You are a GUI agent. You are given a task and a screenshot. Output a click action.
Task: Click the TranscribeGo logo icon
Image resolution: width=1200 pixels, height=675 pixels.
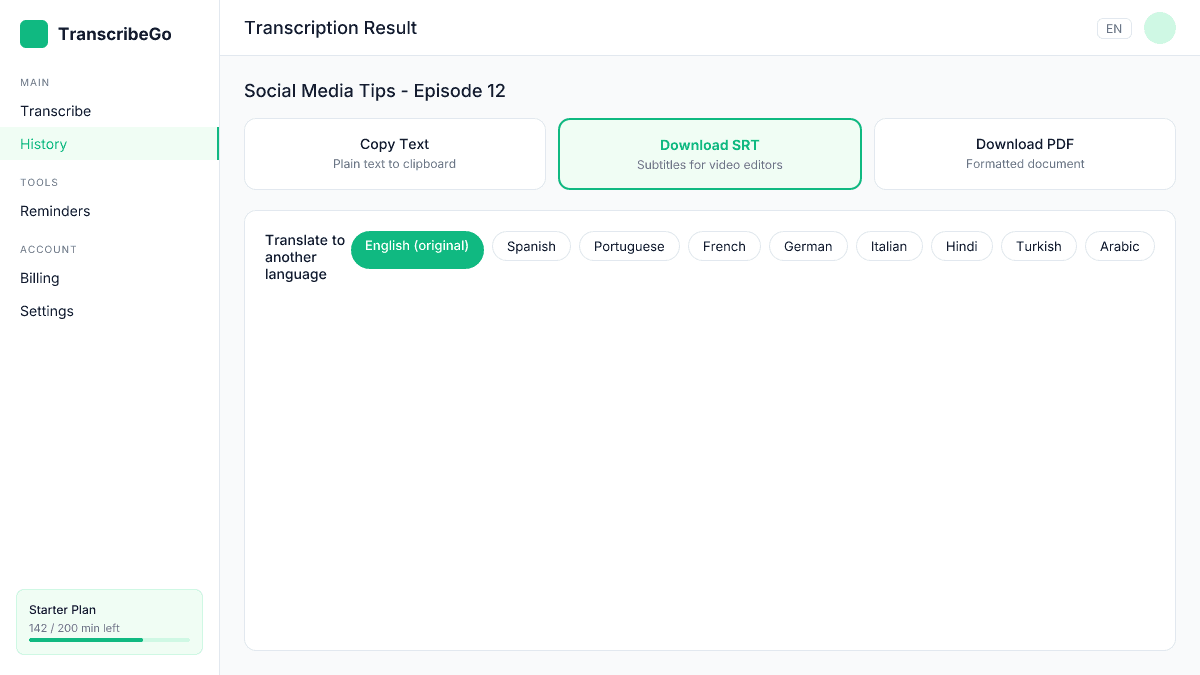tap(33, 33)
